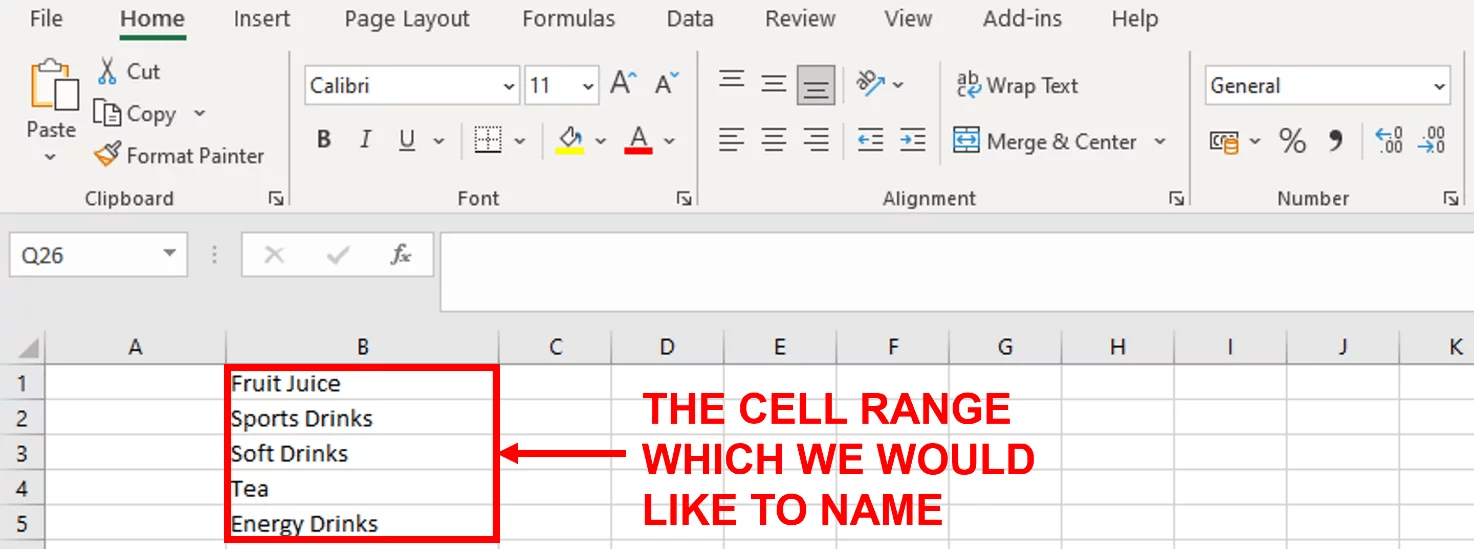Open the File tab
Viewport: 1474px width, 560px height.
coord(46,18)
